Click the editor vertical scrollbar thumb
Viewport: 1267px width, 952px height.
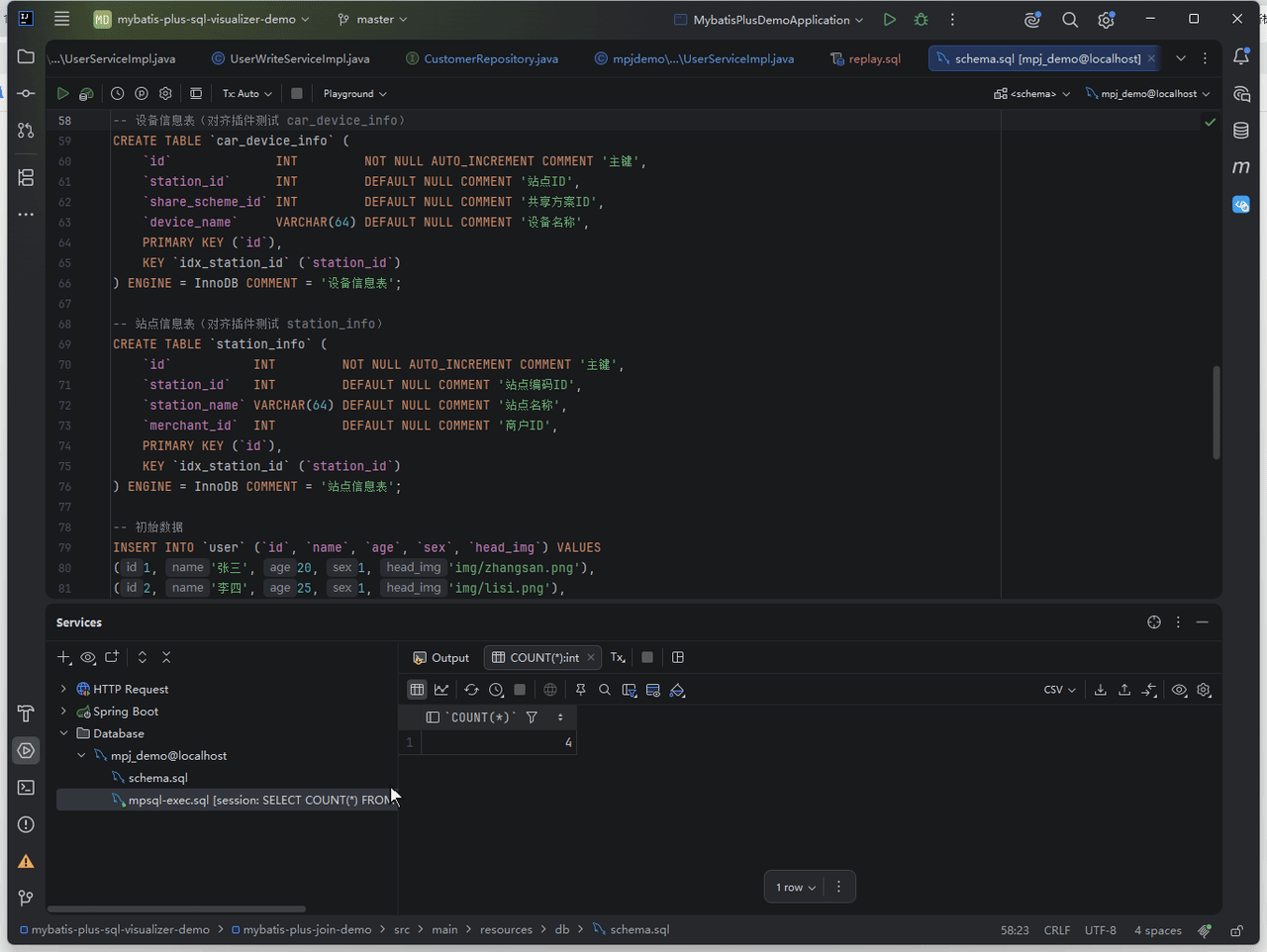click(1216, 413)
